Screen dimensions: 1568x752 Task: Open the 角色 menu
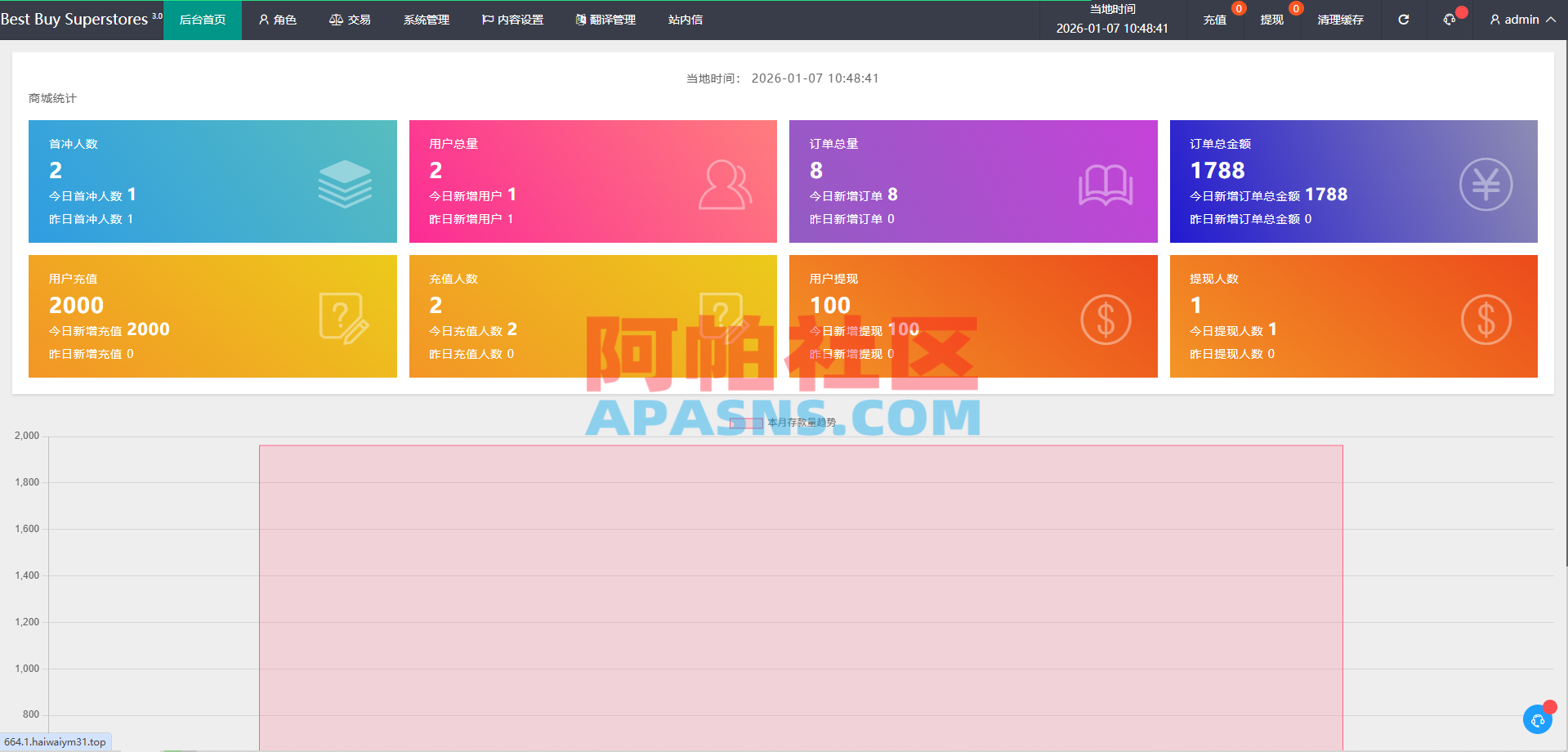(x=278, y=20)
